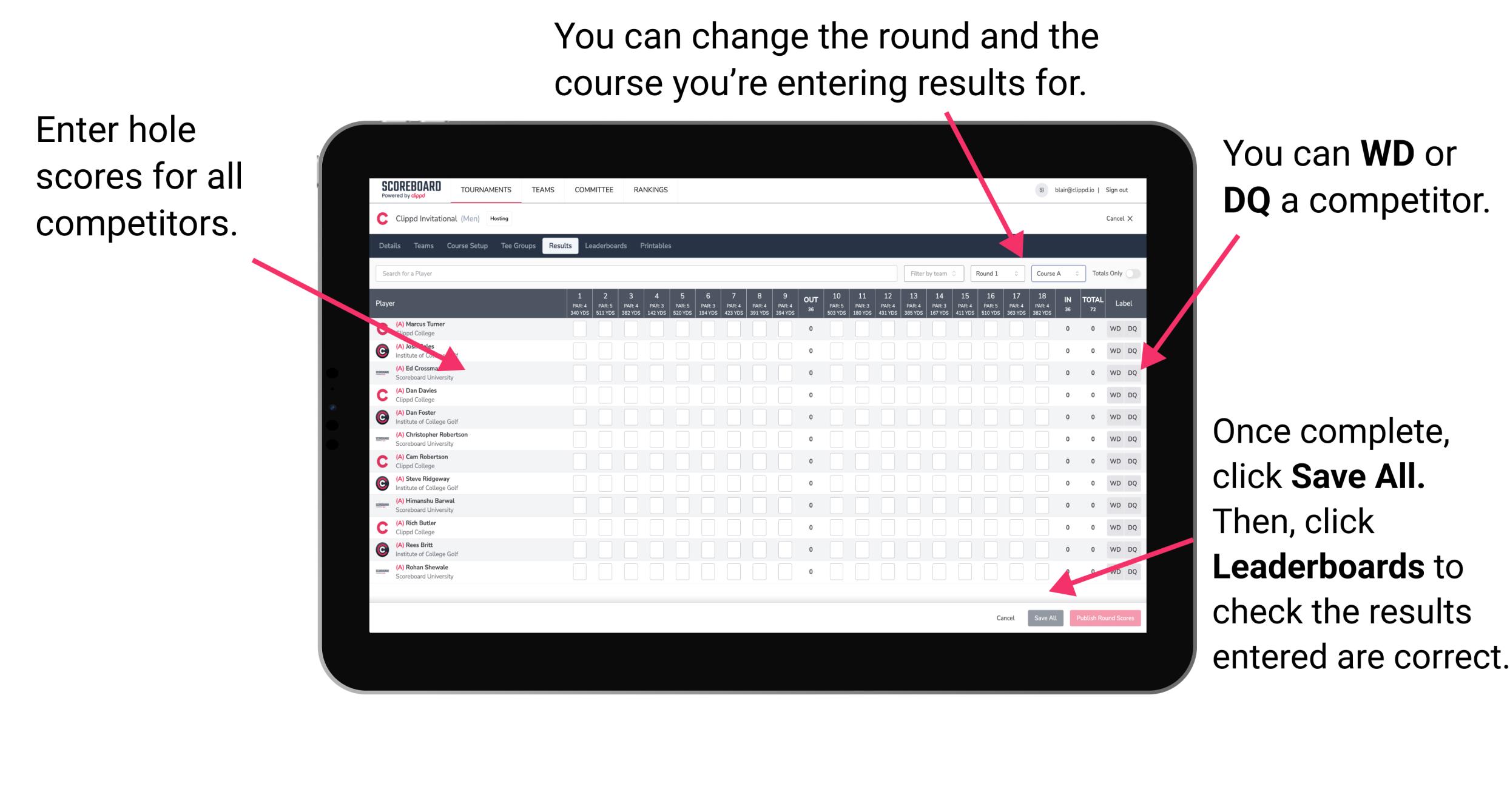1510x812 pixels.
Task: Click Save All button
Action: 1044,617
